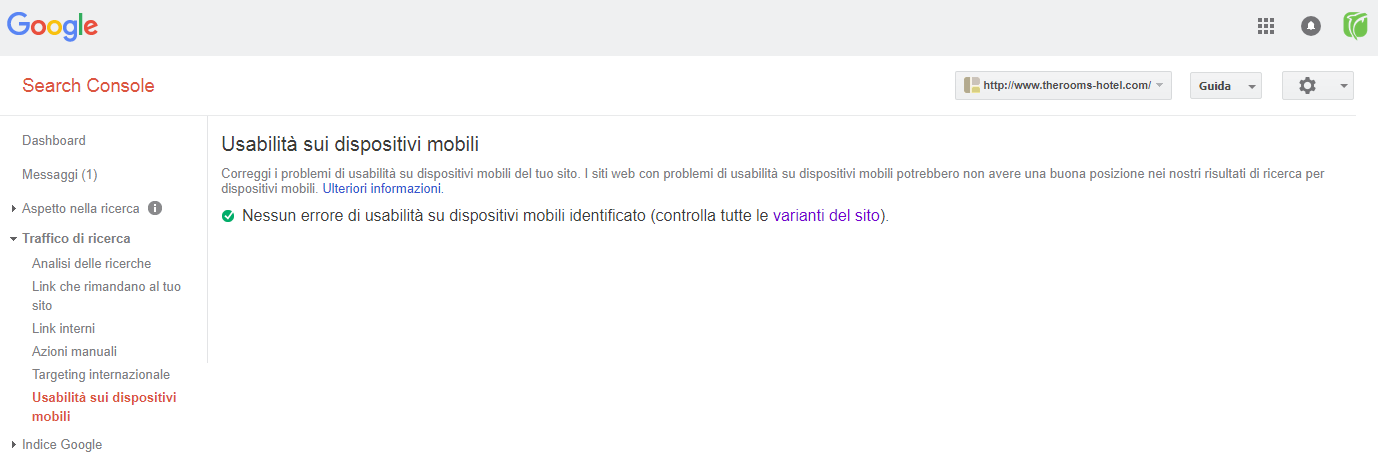Open the Google apps grid icon
The image size is (1378, 460).
pos(1265,26)
